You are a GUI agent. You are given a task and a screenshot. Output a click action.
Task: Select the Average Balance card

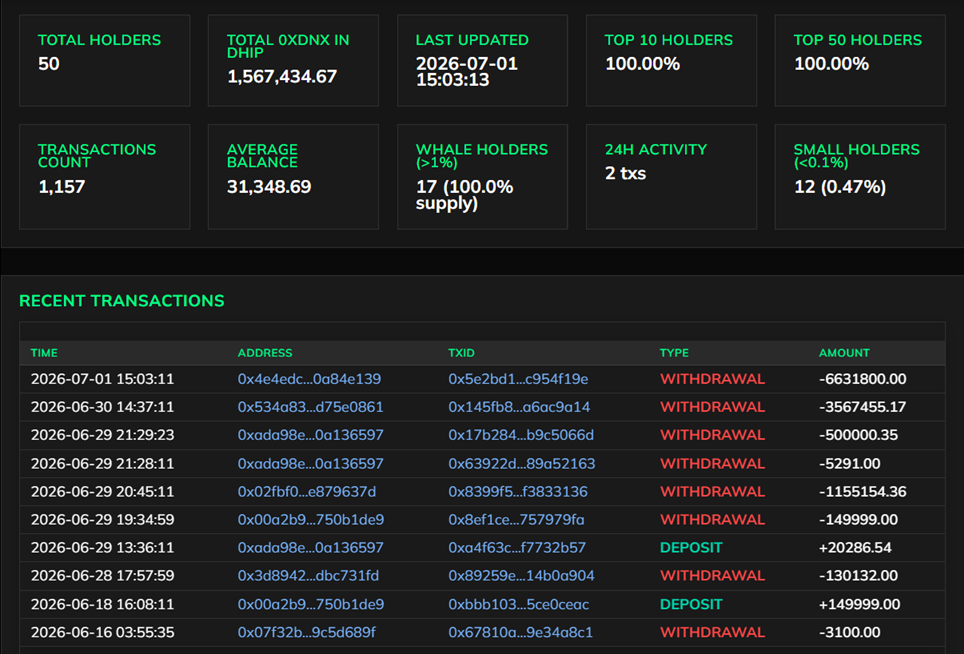[293, 177]
